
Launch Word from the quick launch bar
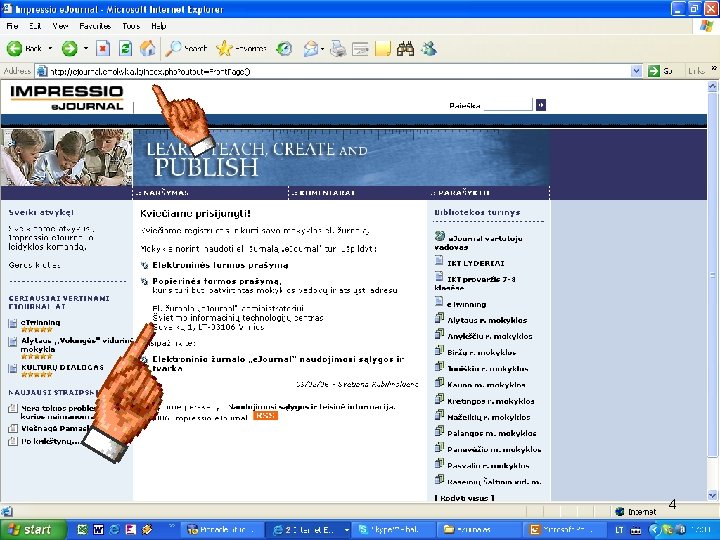tap(98, 529)
